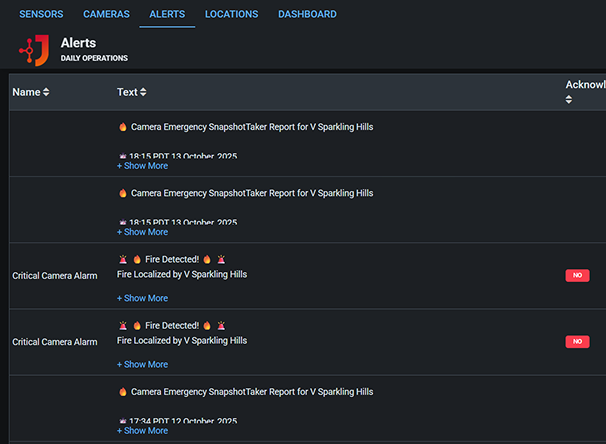
Task: Sort by the Text column arrows
Action: coord(143,92)
